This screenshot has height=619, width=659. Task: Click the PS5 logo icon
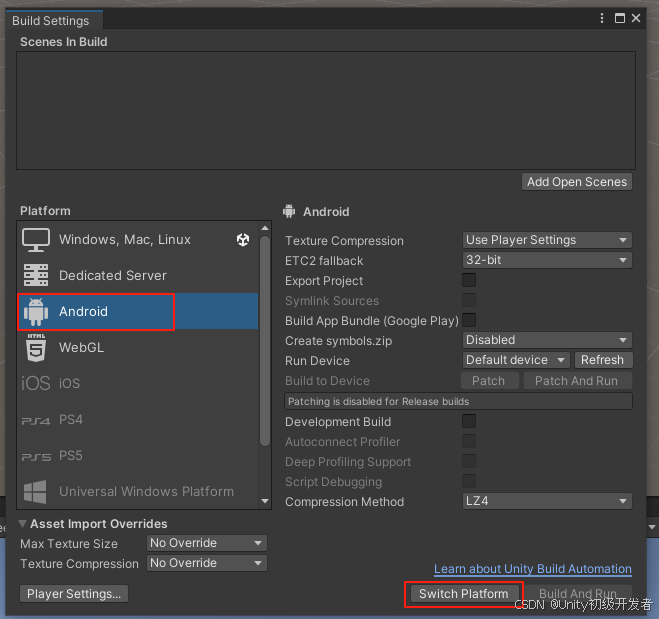36,457
